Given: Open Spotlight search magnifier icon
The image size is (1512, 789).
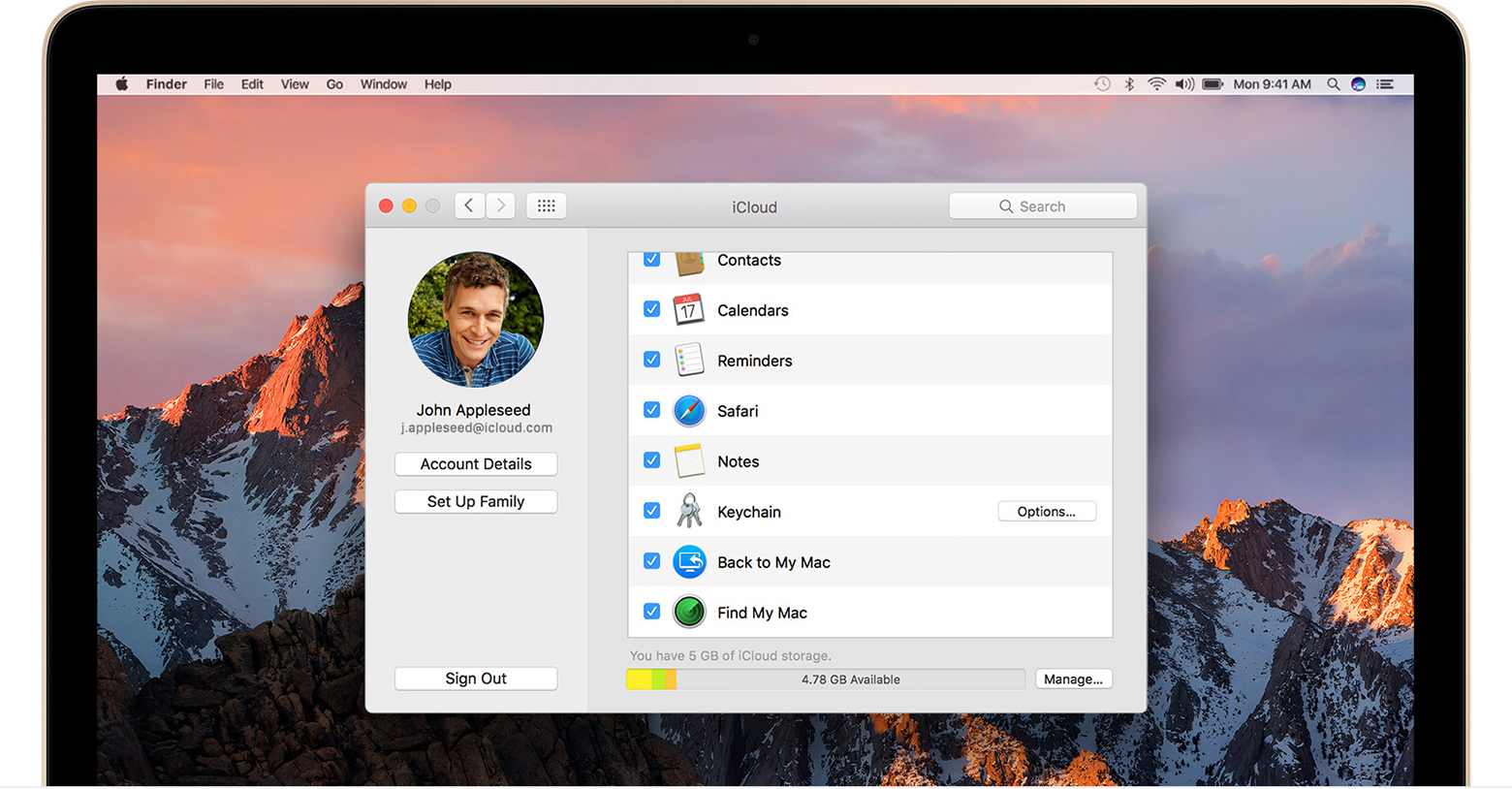Looking at the screenshot, I should pyautogui.click(x=1334, y=84).
